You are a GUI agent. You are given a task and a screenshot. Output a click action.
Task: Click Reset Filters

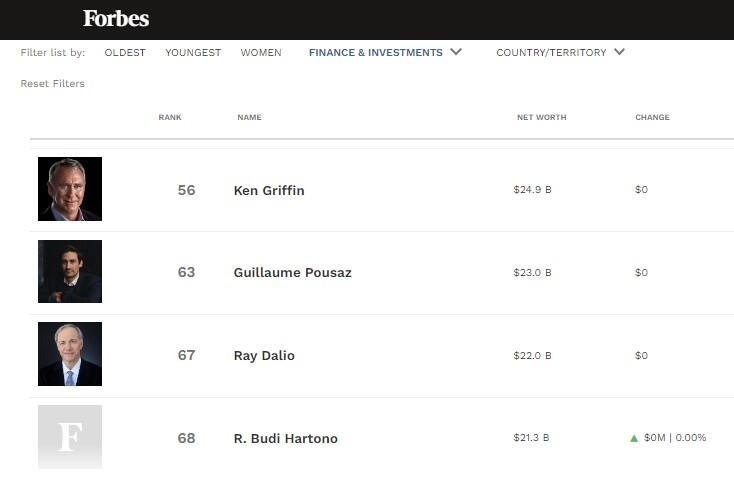[x=52, y=83]
